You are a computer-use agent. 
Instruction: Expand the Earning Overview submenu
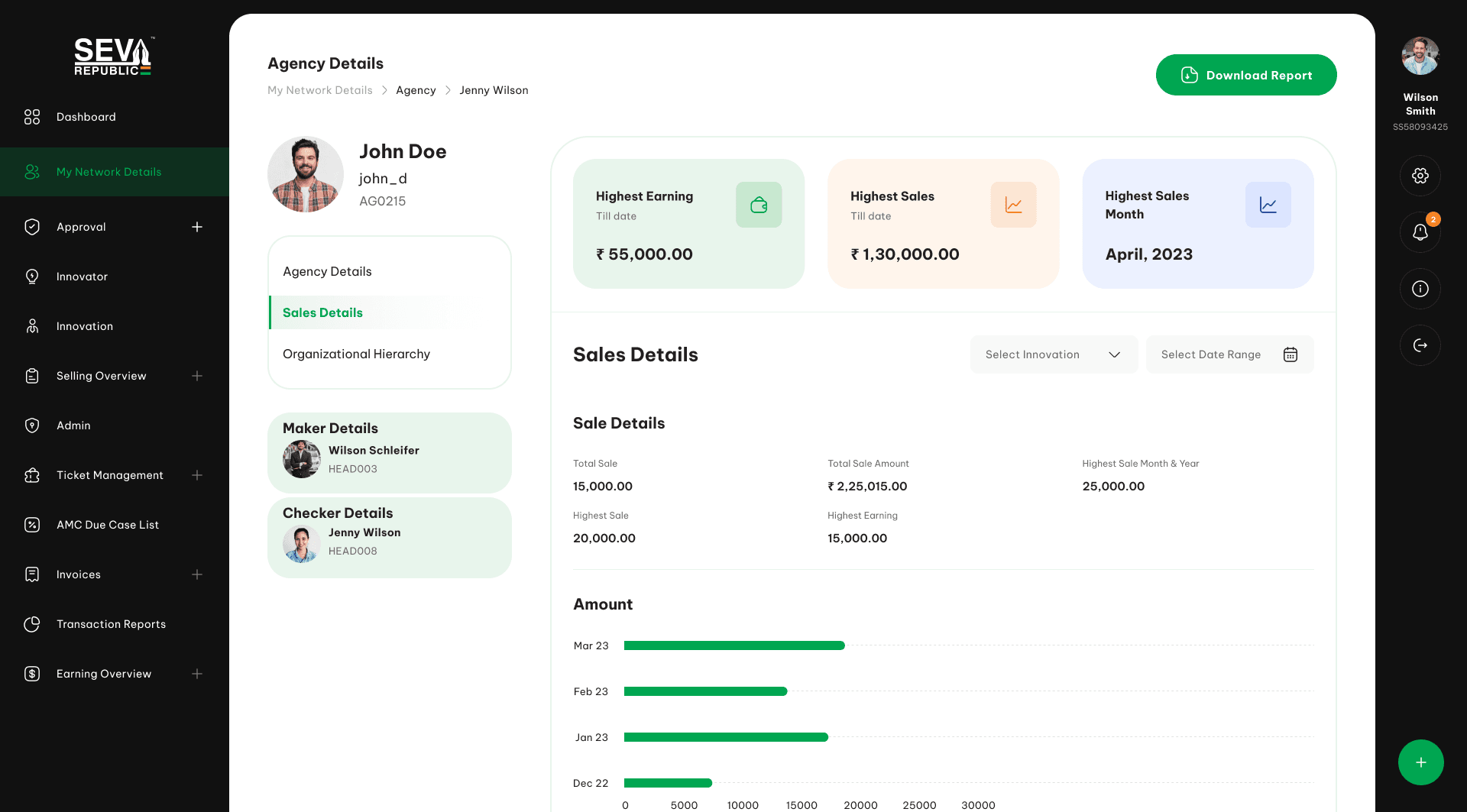pos(197,674)
